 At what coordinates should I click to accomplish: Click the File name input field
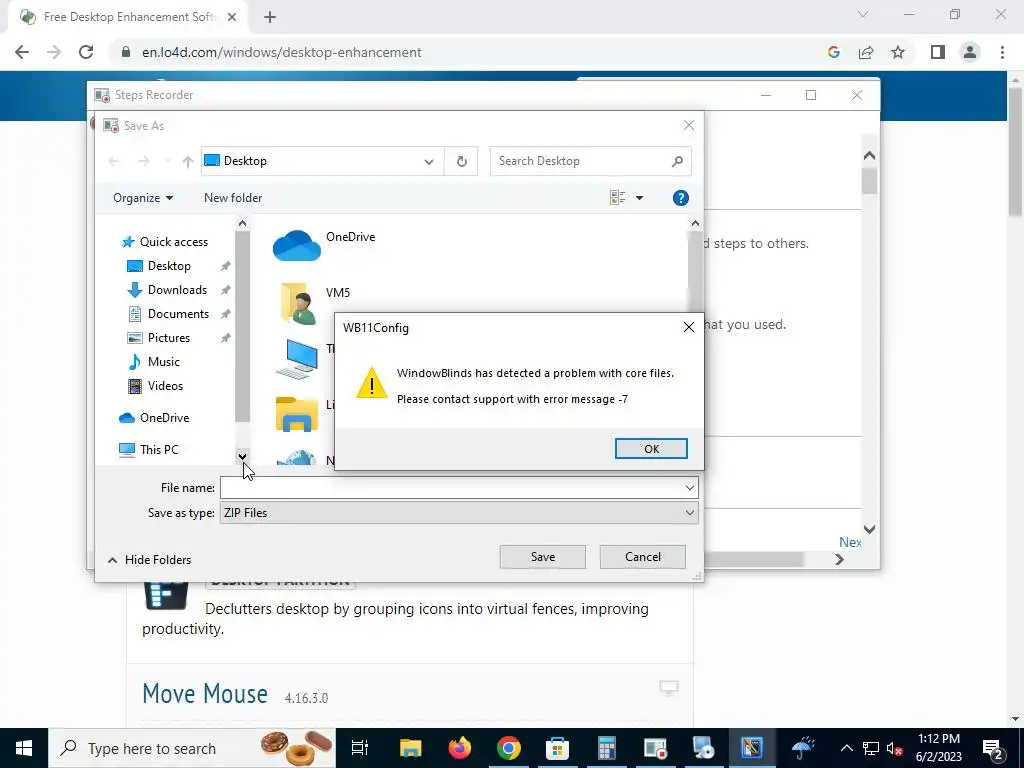tap(451, 488)
